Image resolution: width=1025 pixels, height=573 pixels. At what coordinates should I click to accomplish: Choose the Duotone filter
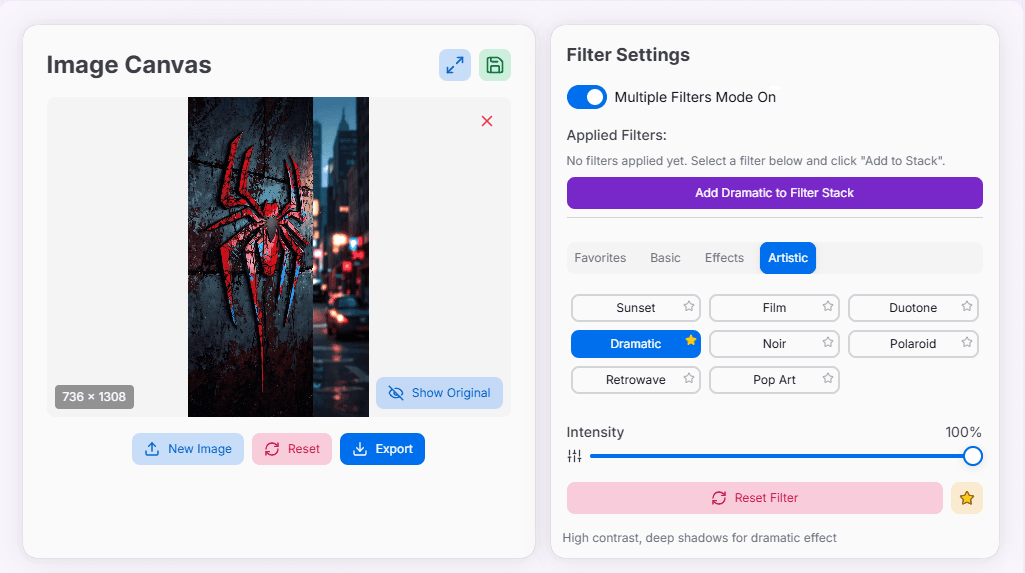(x=913, y=308)
